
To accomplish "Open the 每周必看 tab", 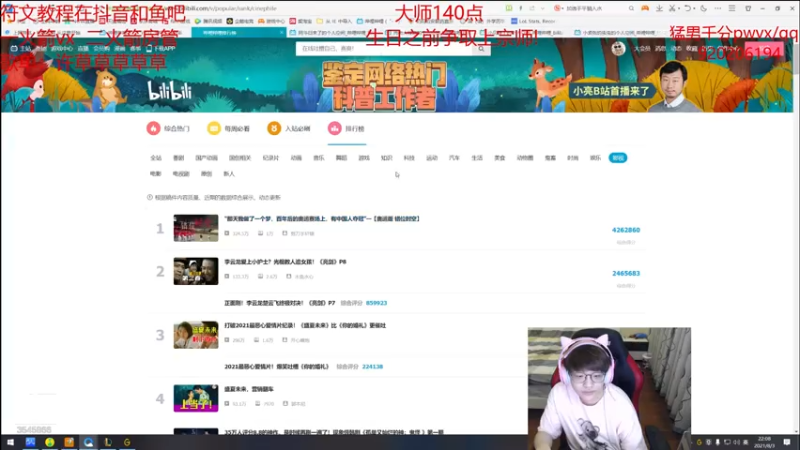I will pyautogui.click(x=229, y=129).
